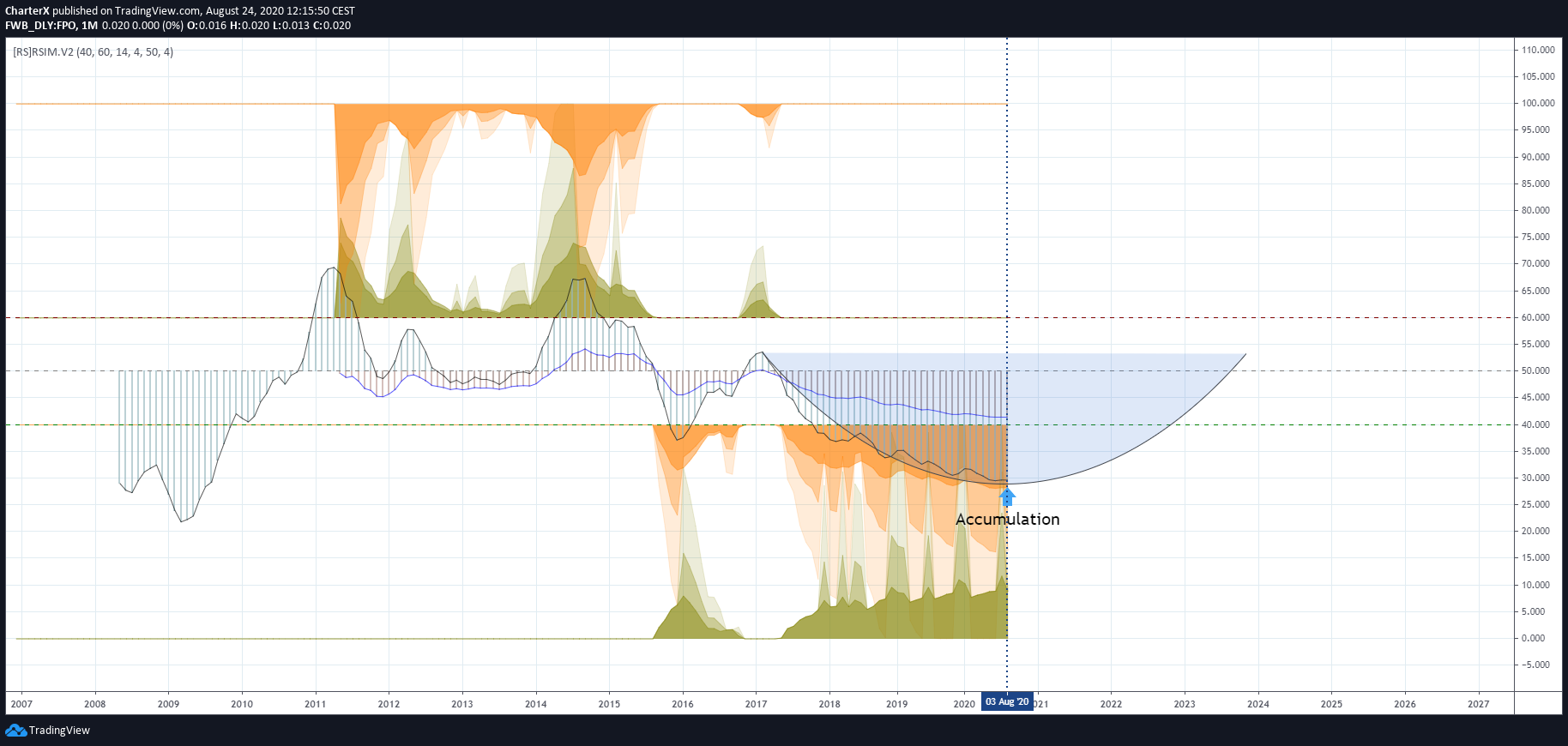The height and width of the screenshot is (746, 1568).
Task: Click the RSIM.V2 indicator legend label
Action: click(x=93, y=52)
